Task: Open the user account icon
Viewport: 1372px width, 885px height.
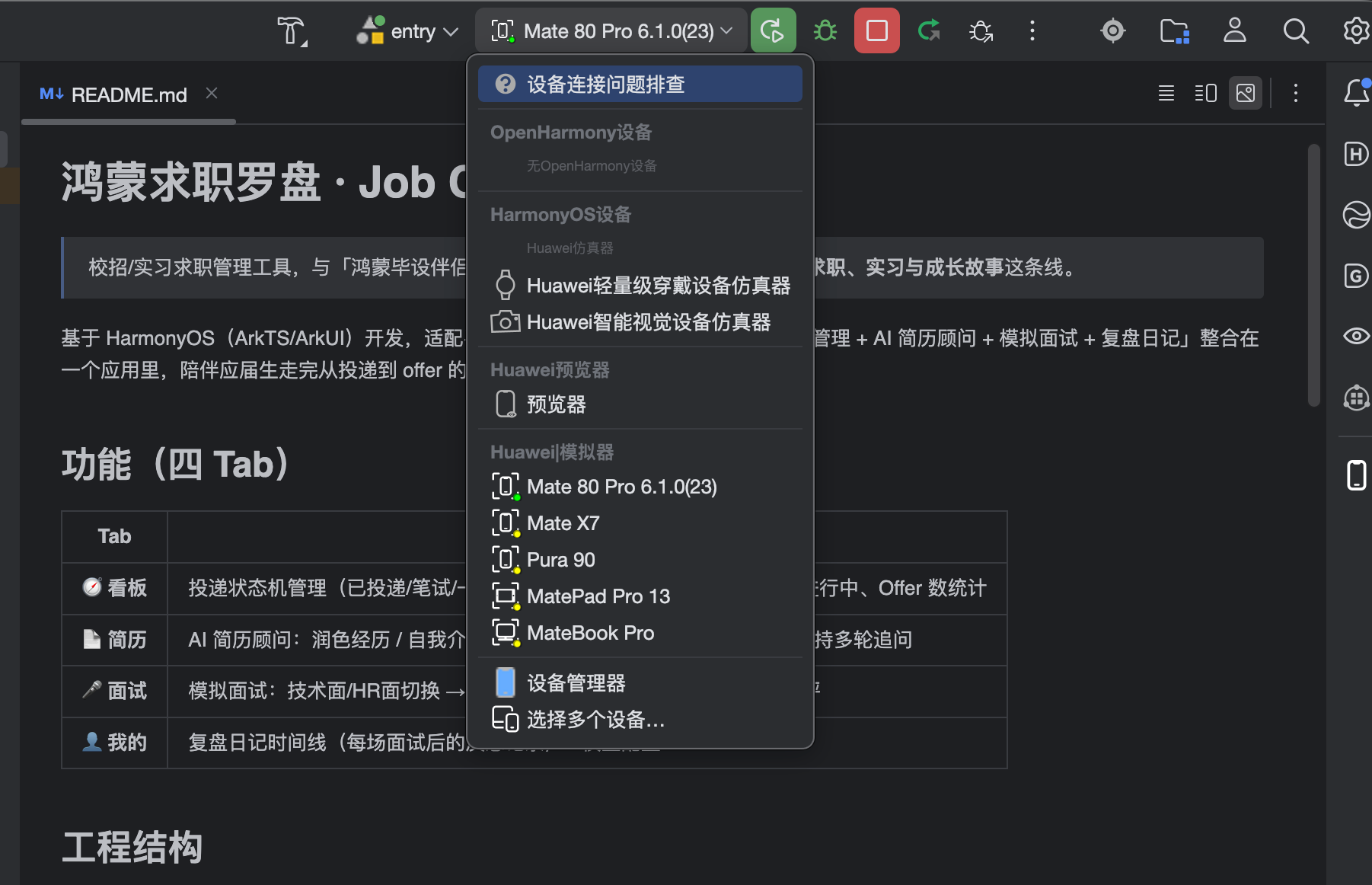Action: click(x=1234, y=31)
